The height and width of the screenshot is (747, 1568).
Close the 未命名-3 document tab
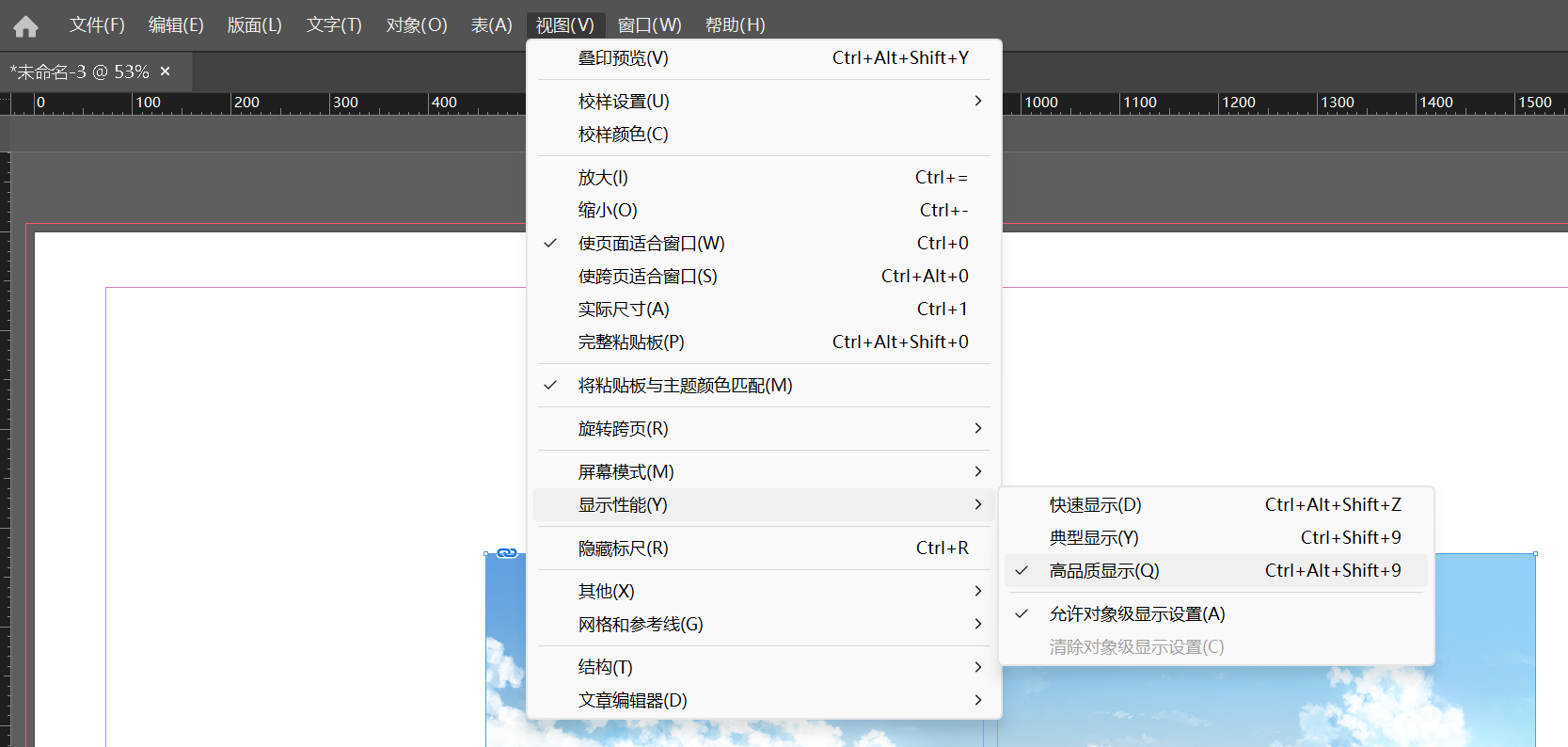point(166,72)
